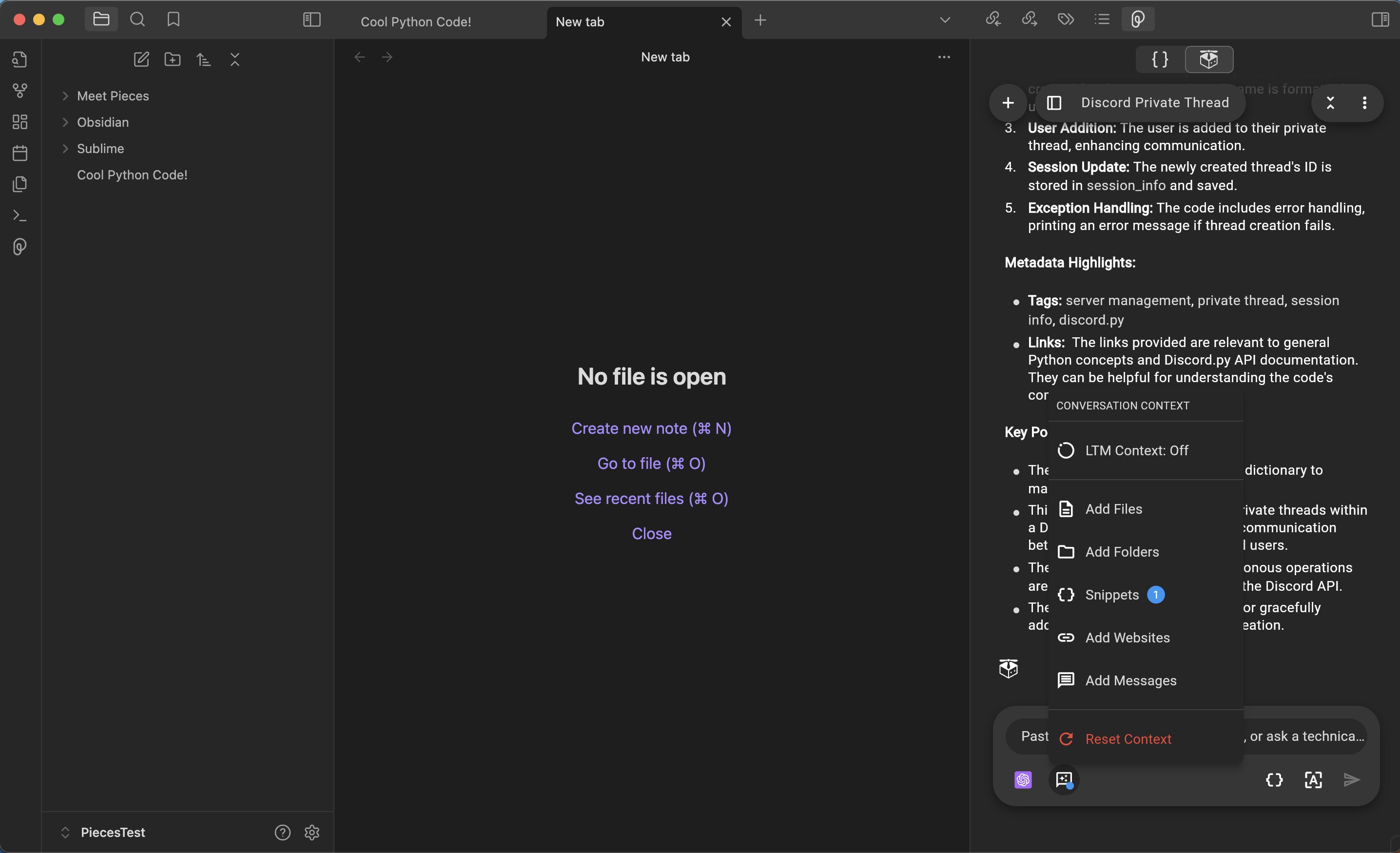Switch to the Pieces Copilot box view
This screenshot has width=1400, height=853.
[x=1209, y=59]
